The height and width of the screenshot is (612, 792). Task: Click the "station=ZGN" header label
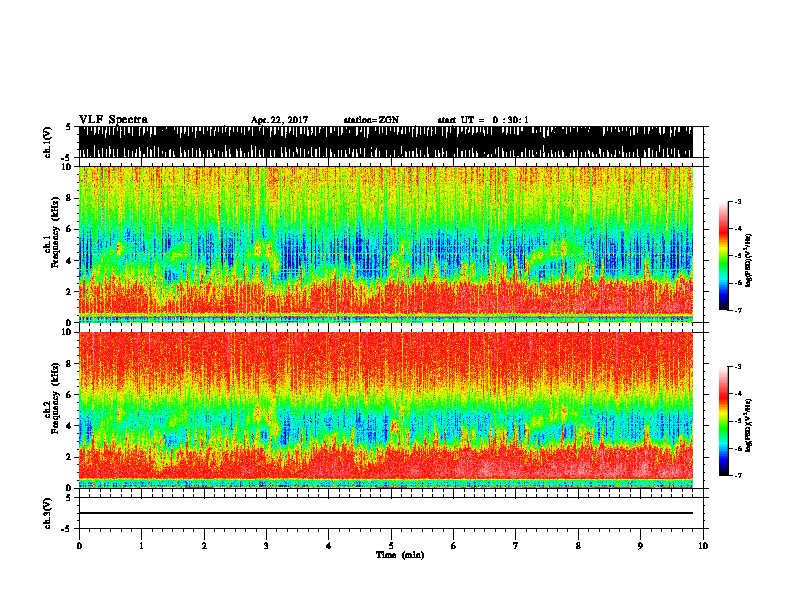click(371, 120)
